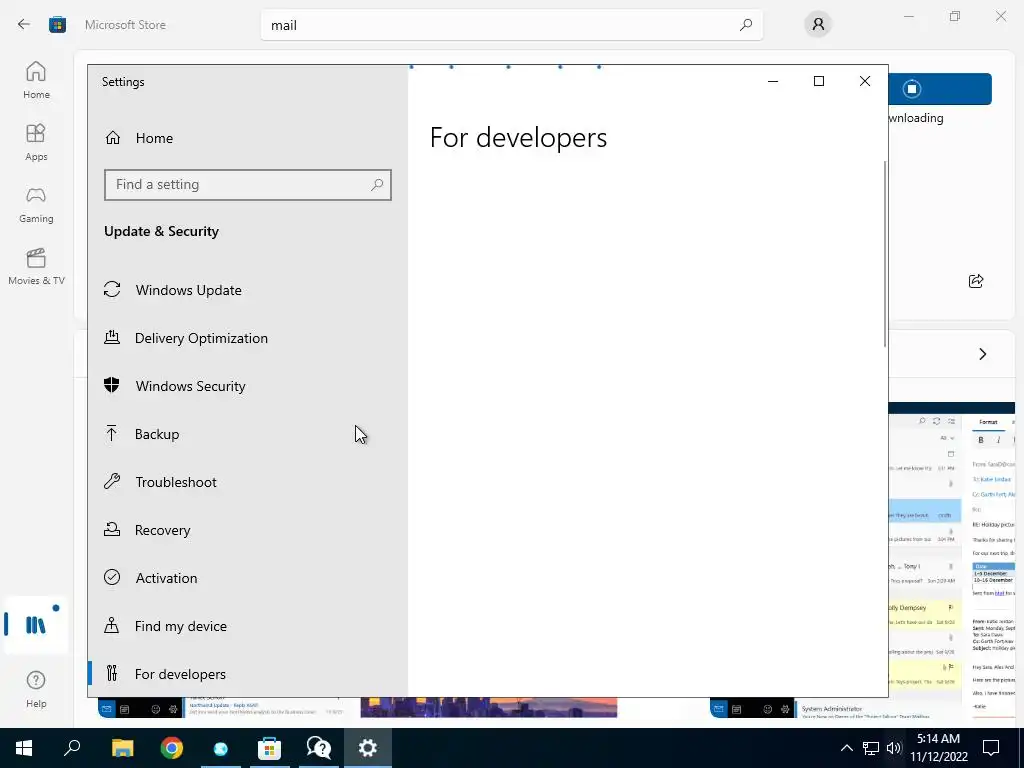
Task: Open the notification action center
Action: (x=991, y=748)
